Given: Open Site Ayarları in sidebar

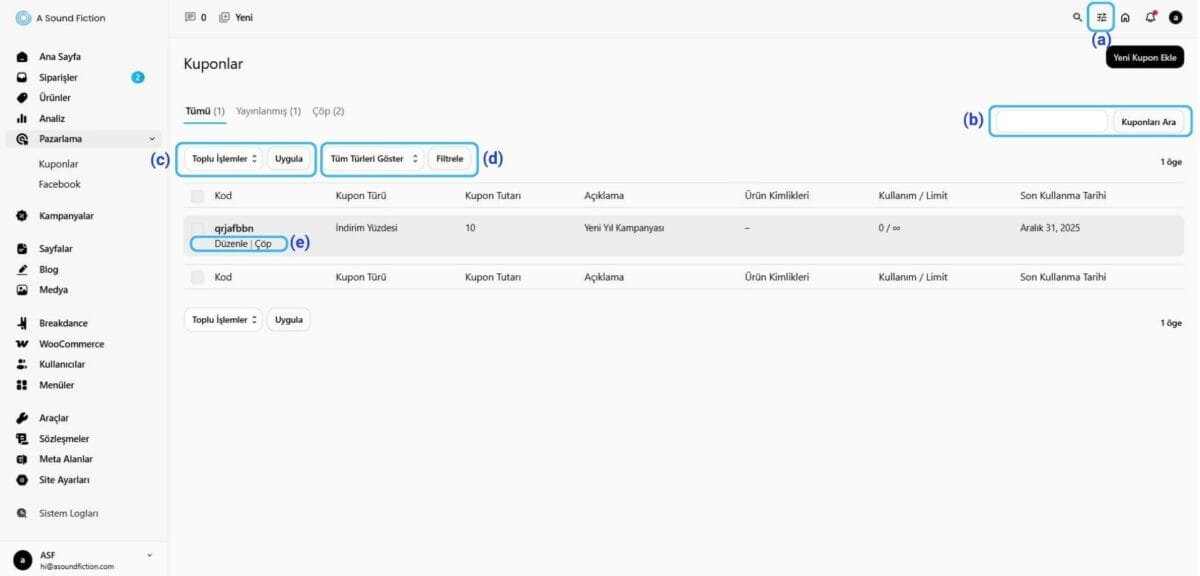Looking at the screenshot, I should tap(64, 480).
